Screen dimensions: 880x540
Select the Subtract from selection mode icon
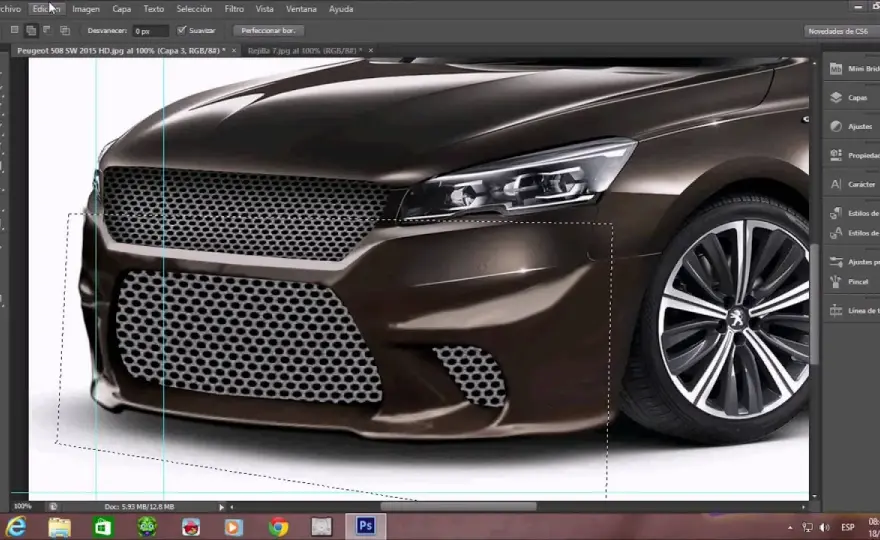(x=48, y=30)
